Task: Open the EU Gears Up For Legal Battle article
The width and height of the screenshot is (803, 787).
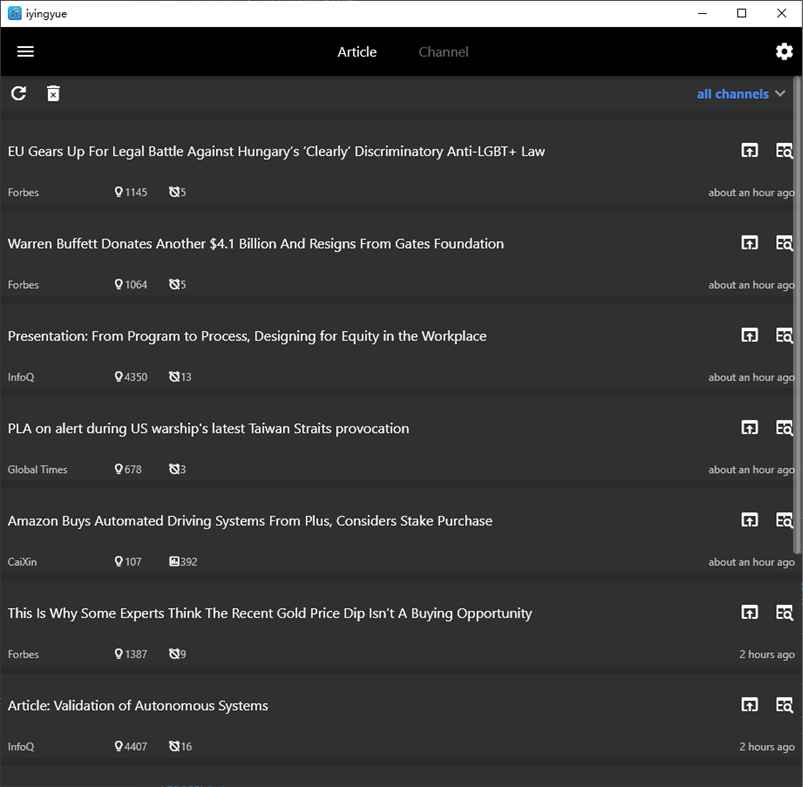Action: [276, 152]
